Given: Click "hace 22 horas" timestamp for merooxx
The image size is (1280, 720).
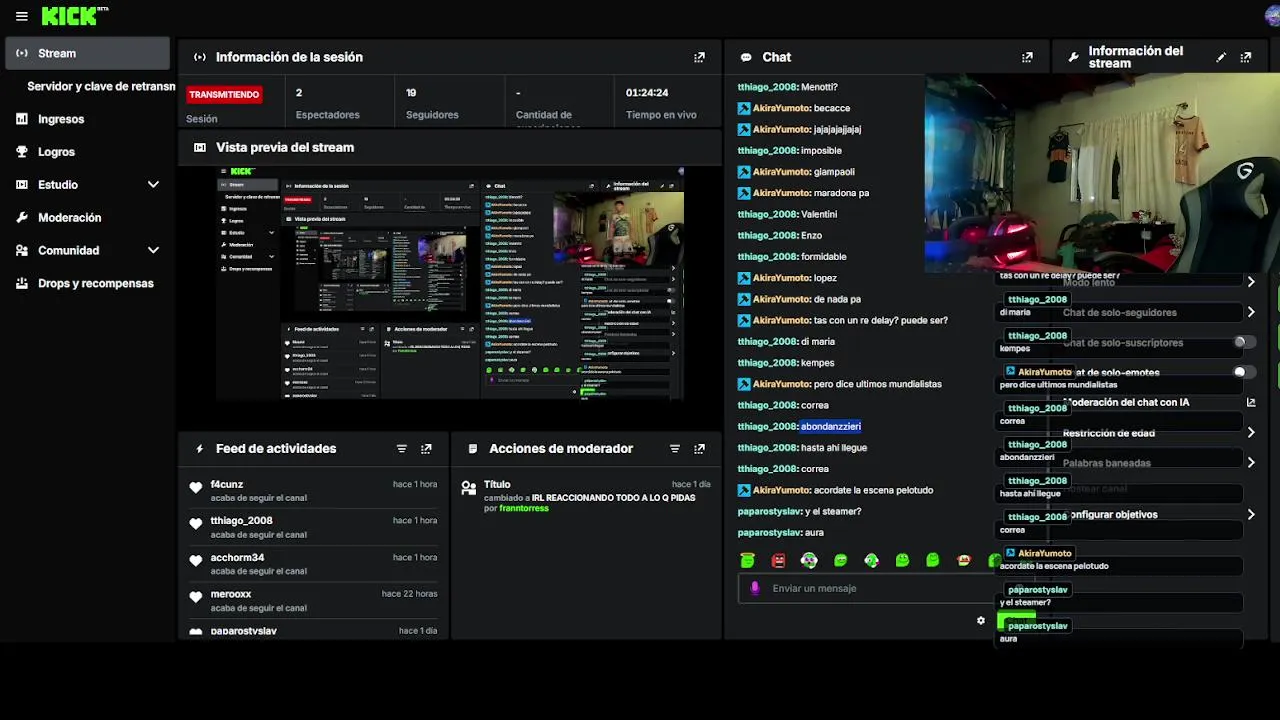Looking at the screenshot, I should [x=410, y=594].
